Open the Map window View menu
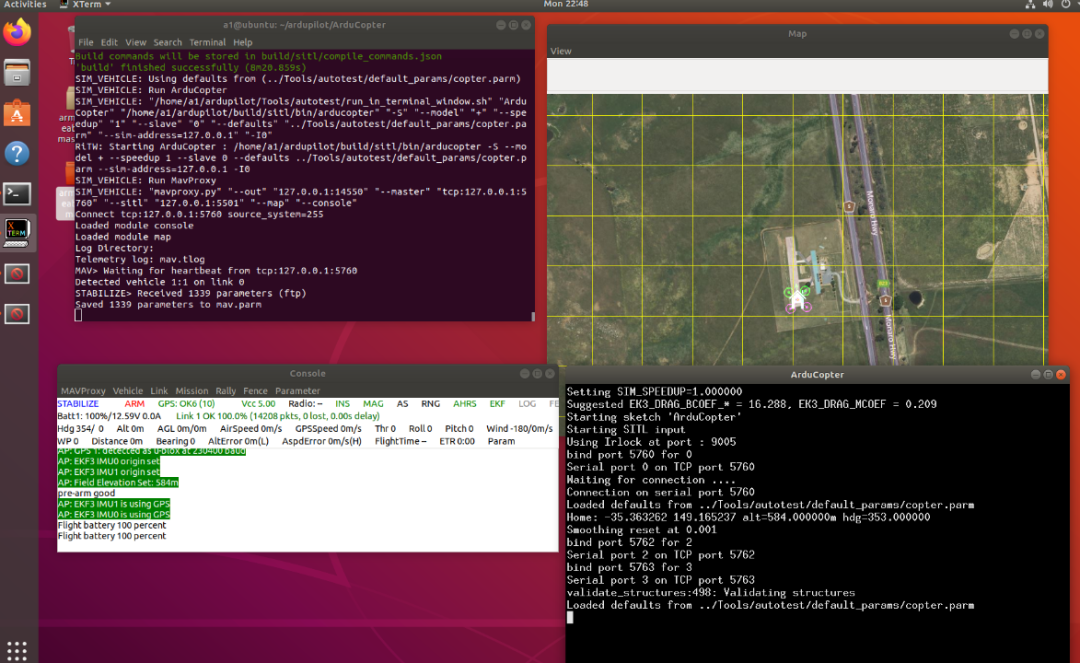1080x663 pixels. click(561, 51)
